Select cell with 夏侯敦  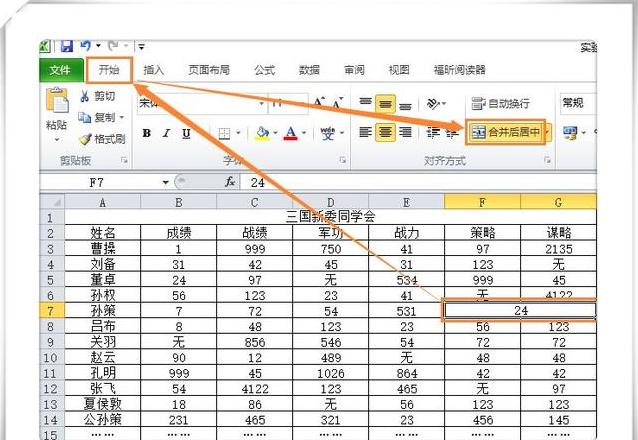click(103, 404)
